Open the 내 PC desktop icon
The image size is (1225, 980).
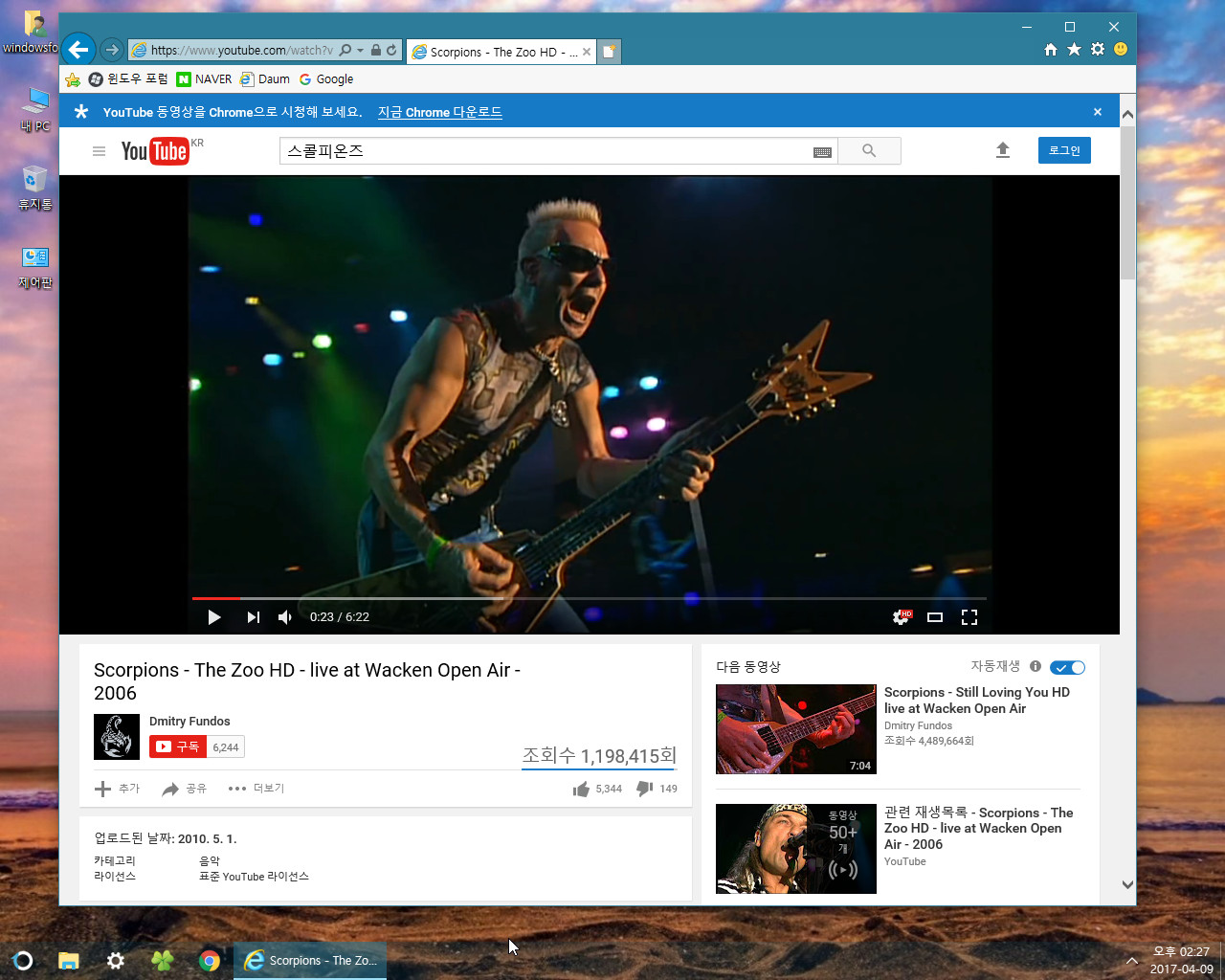tap(35, 110)
